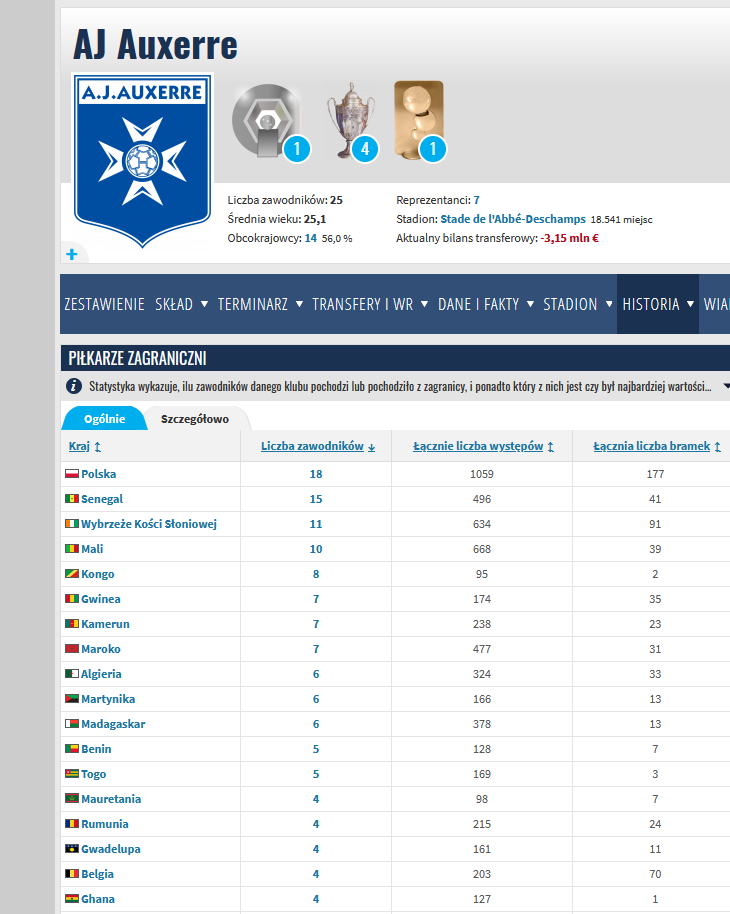Image resolution: width=730 pixels, height=914 pixels.
Task: Click goals value 177 in Polska row
Action: pos(655,474)
